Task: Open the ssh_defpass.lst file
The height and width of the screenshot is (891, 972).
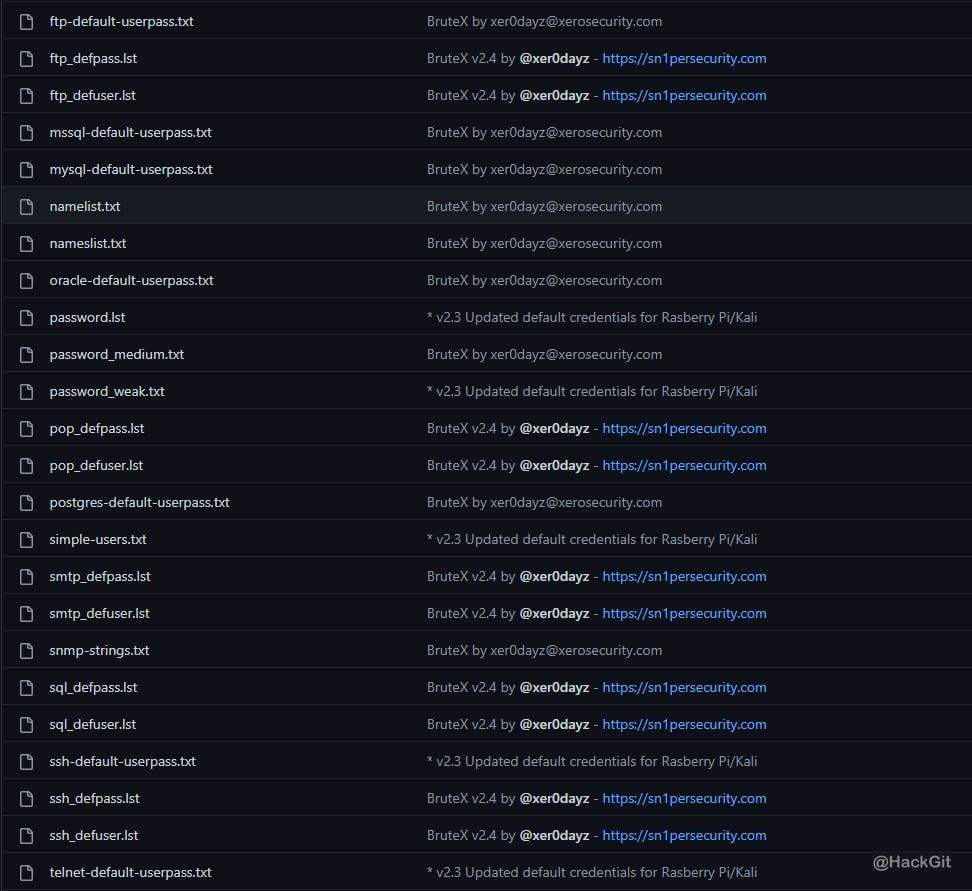Action: pyautogui.click(x=94, y=799)
